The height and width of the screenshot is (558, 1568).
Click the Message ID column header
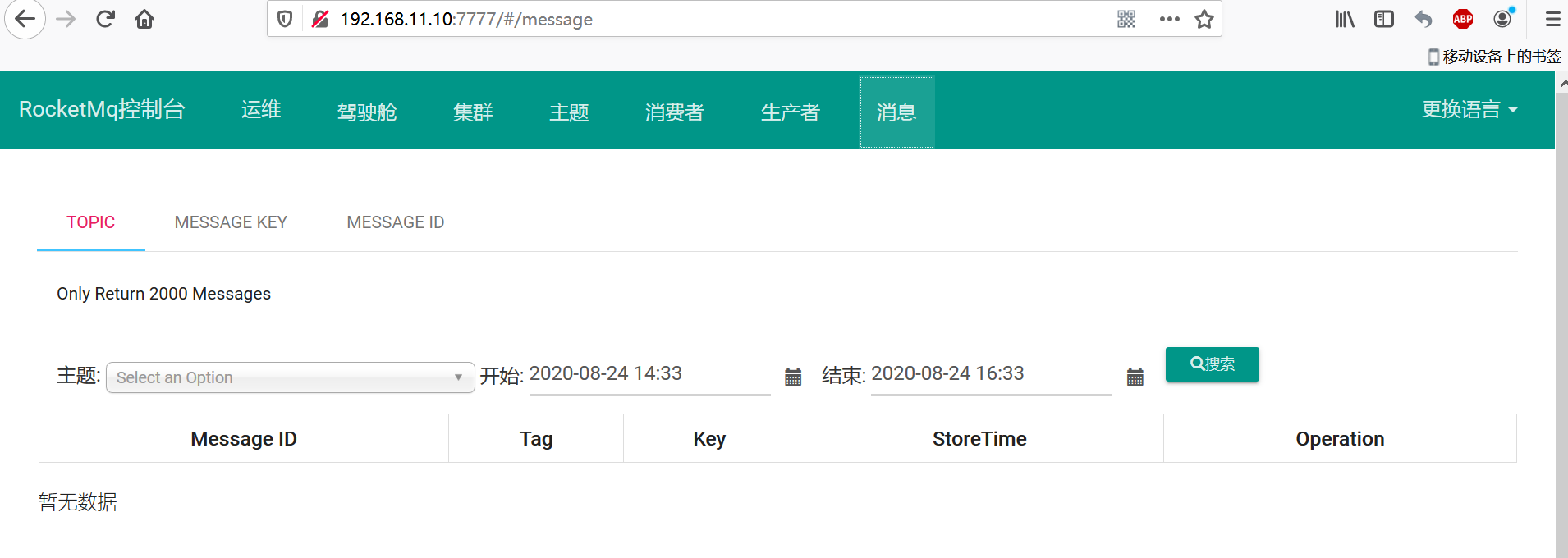(244, 439)
